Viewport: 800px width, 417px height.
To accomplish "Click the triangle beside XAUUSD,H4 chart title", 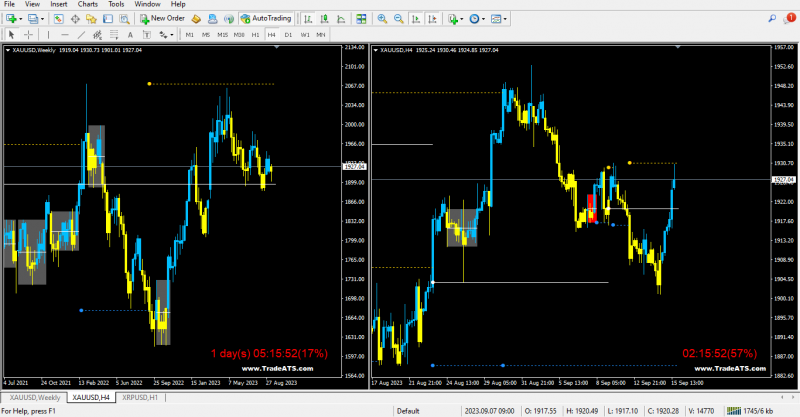I will (x=376, y=50).
